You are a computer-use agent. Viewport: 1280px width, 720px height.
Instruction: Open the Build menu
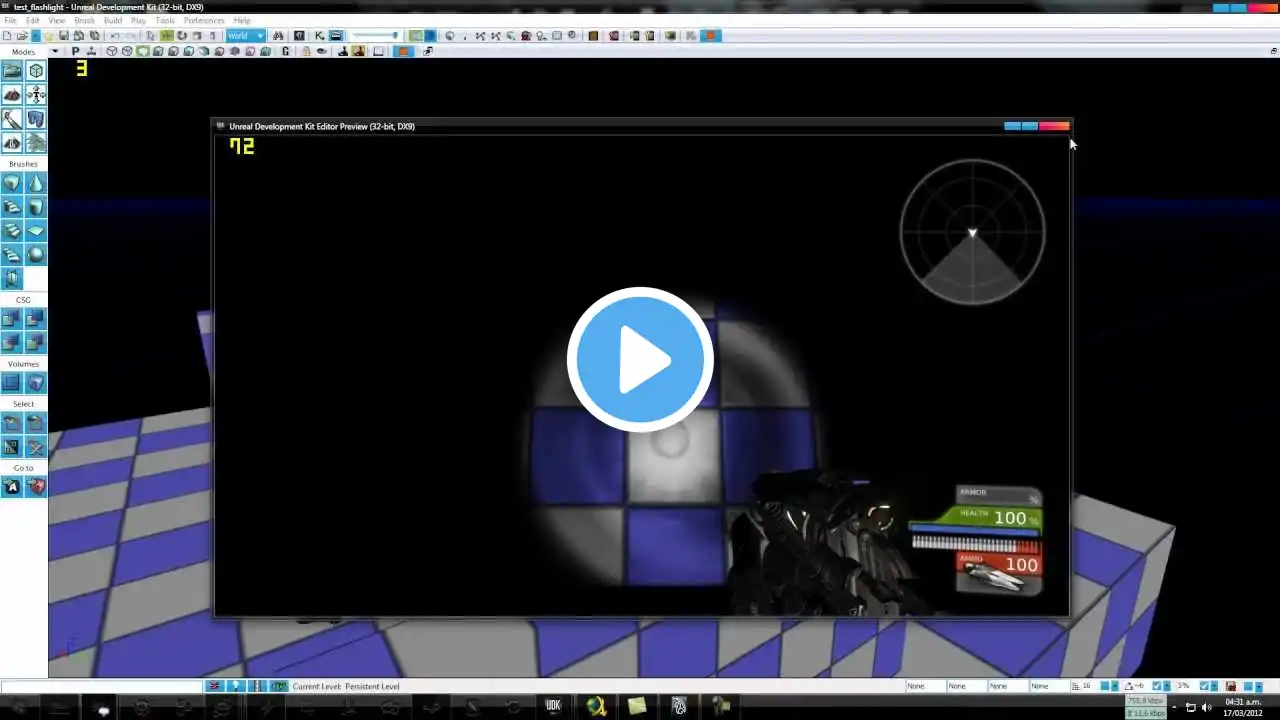pos(113,20)
